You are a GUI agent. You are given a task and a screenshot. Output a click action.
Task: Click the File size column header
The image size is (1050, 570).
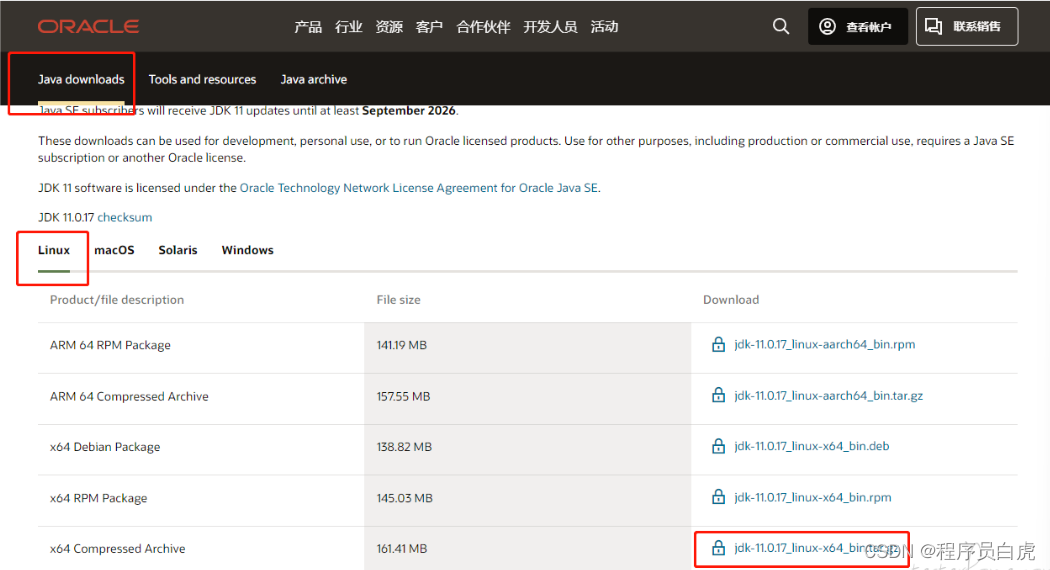(x=398, y=299)
